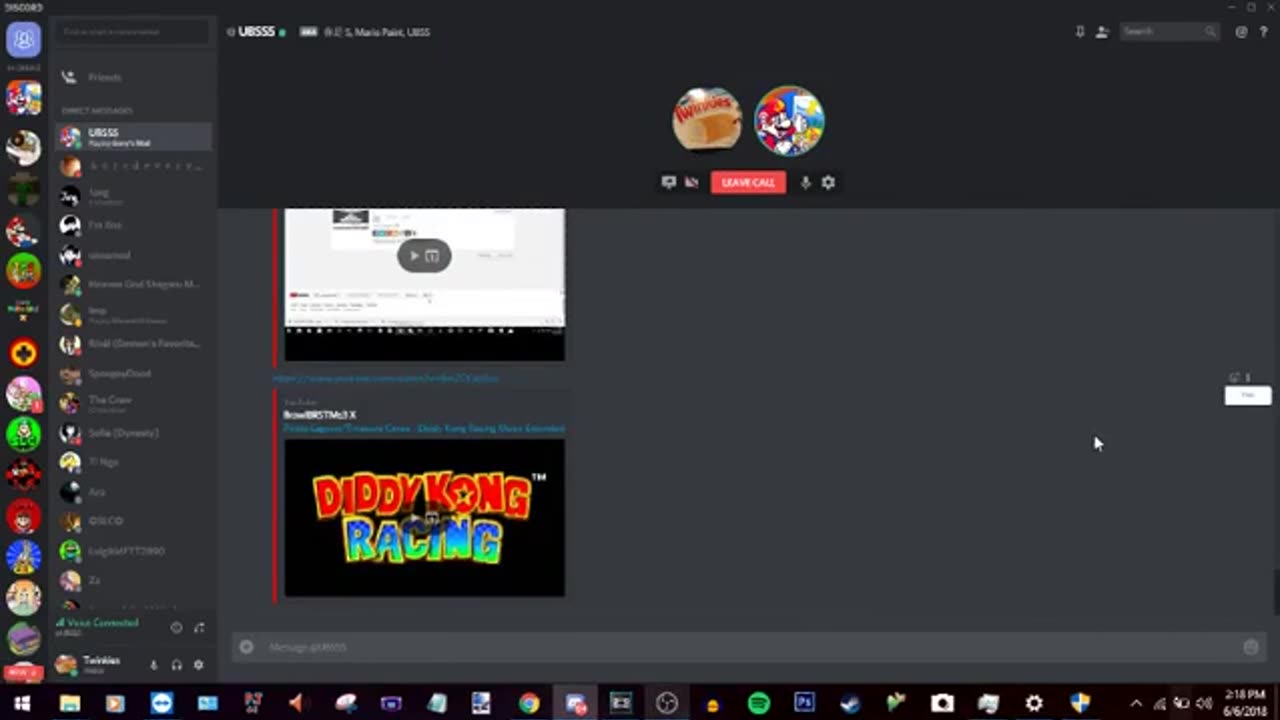Open the DM with Tang
Screen dimensions: 1280x720
coord(134,195)
